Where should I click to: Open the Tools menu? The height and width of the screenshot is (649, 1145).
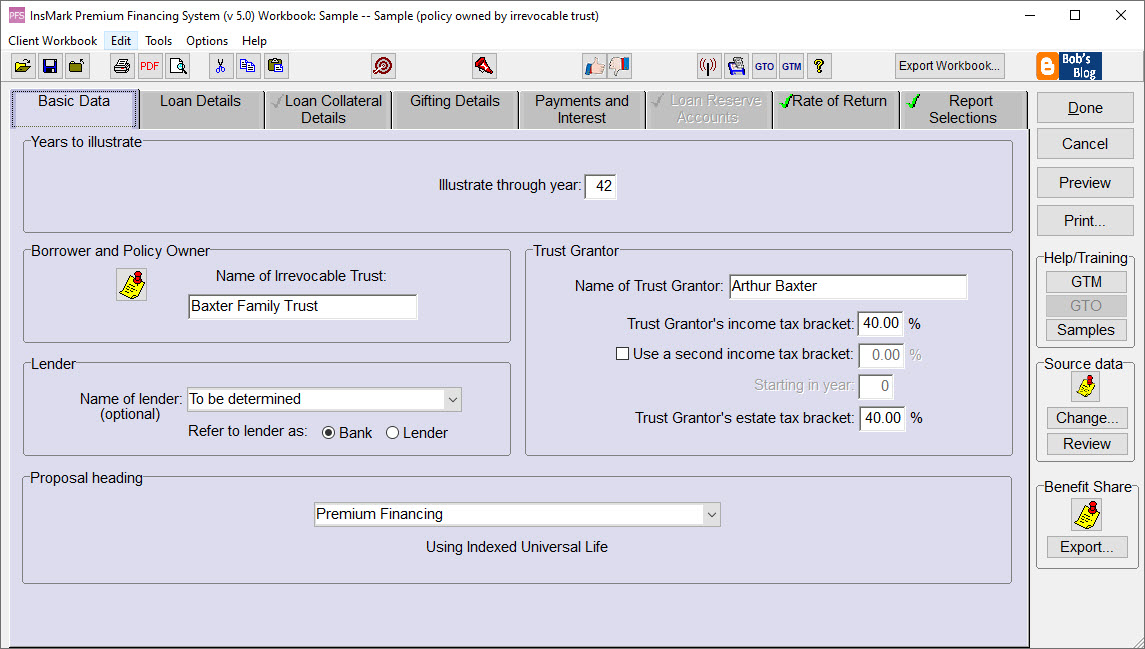(158, 41)
